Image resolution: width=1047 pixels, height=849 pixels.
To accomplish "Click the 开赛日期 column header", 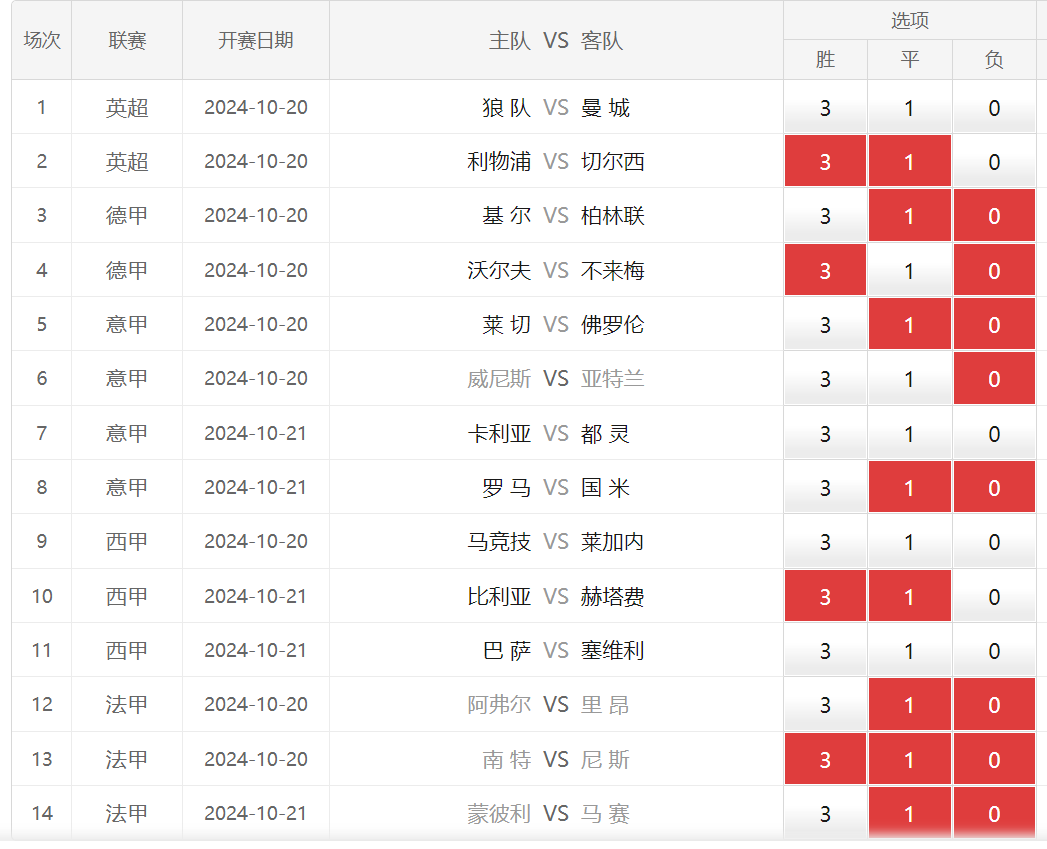I will tap(256, 40).
